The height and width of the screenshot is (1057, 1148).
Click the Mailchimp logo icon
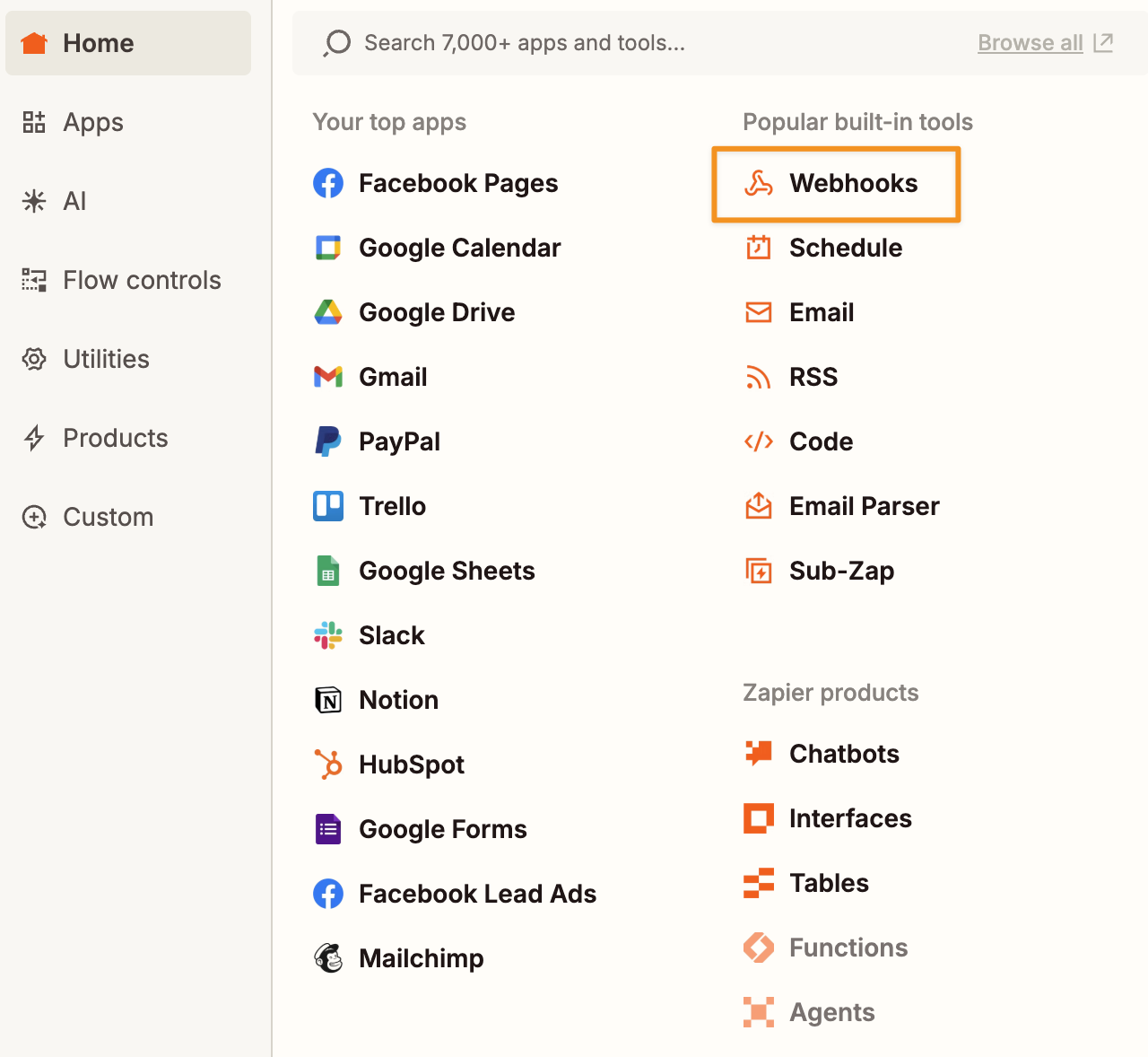(x=328, y=958)
